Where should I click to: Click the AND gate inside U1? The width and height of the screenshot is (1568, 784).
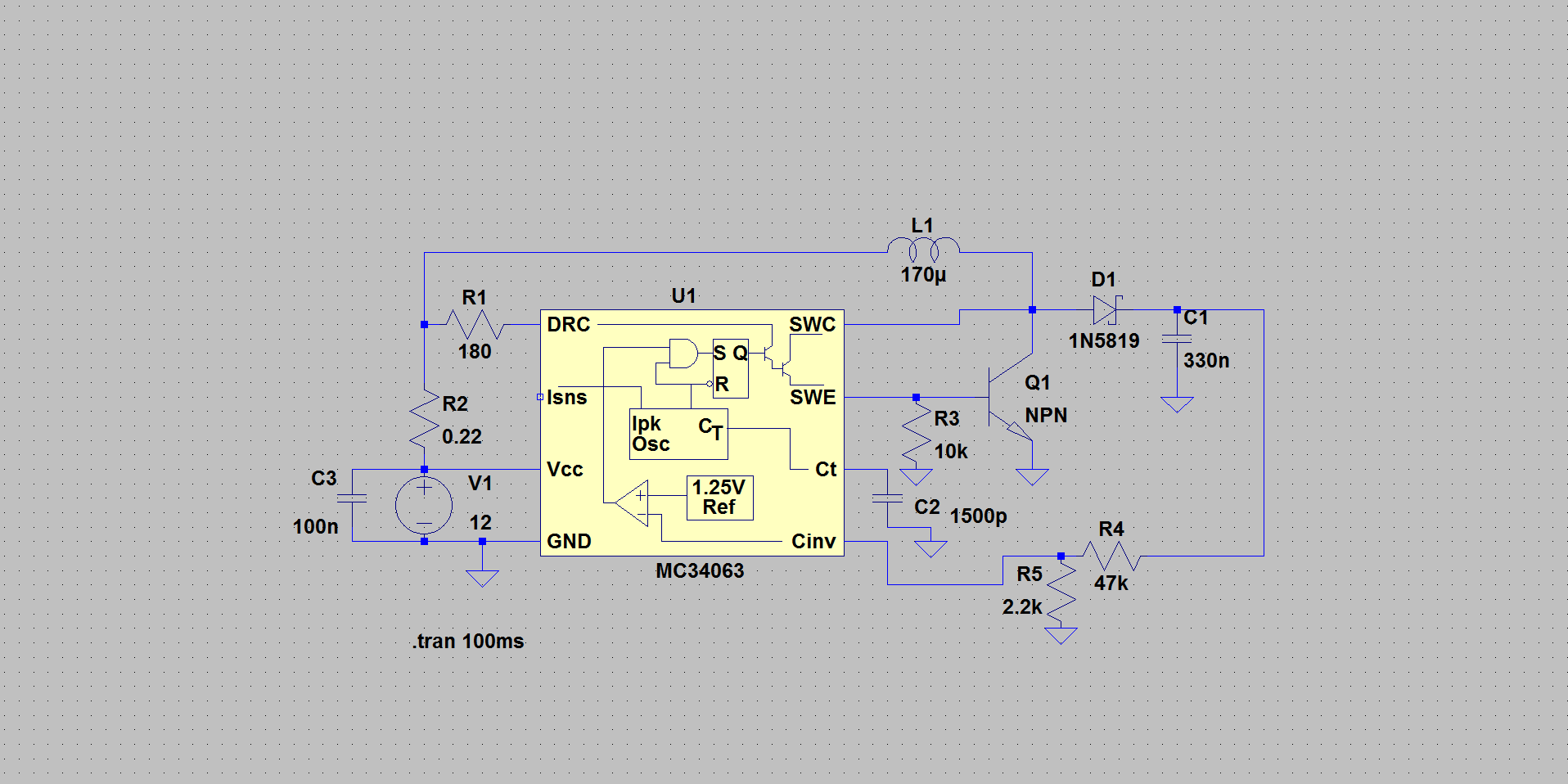pos(683,354)
